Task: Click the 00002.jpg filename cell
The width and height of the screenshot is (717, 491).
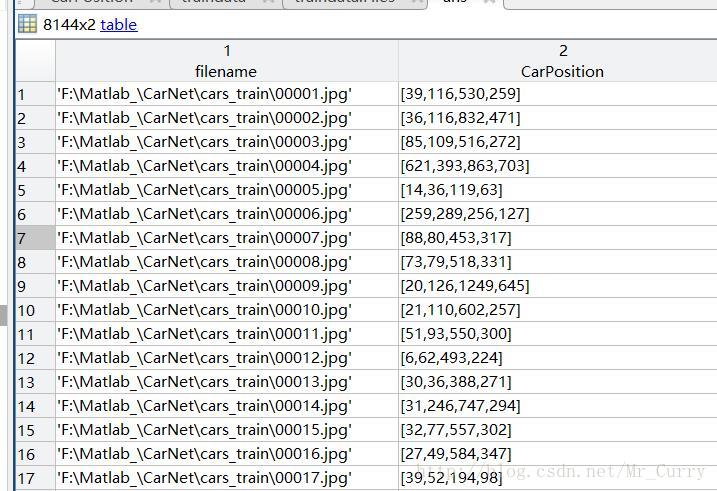Action: (x=227, y=118)
